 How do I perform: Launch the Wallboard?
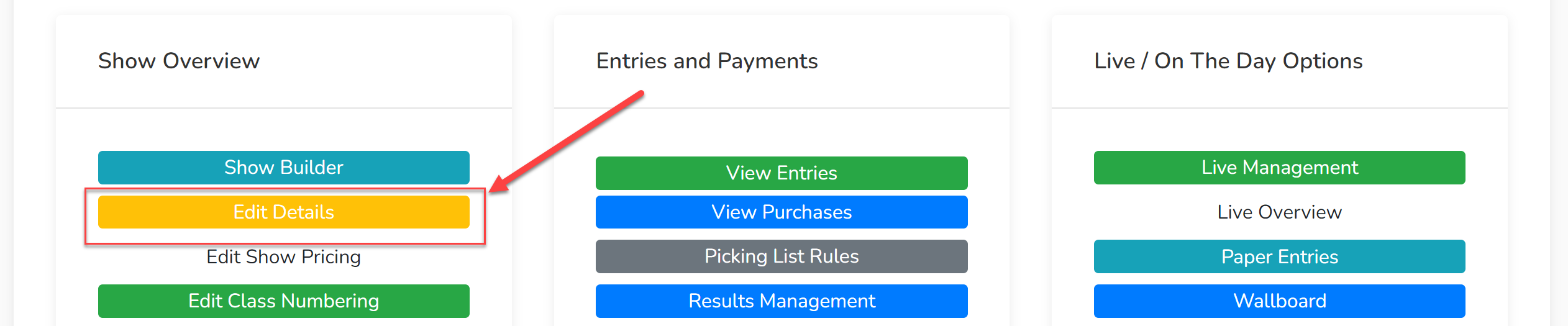(x=1280, y=301)
